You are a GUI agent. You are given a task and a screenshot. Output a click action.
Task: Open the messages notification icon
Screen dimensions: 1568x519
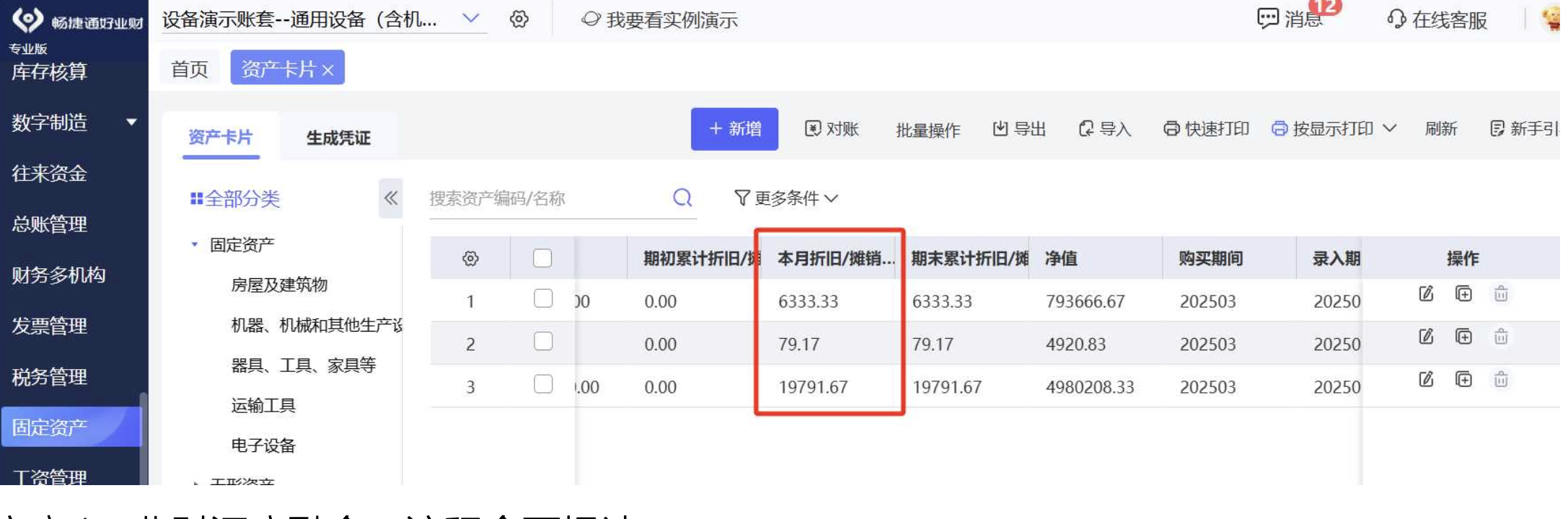pos(1268,19)
